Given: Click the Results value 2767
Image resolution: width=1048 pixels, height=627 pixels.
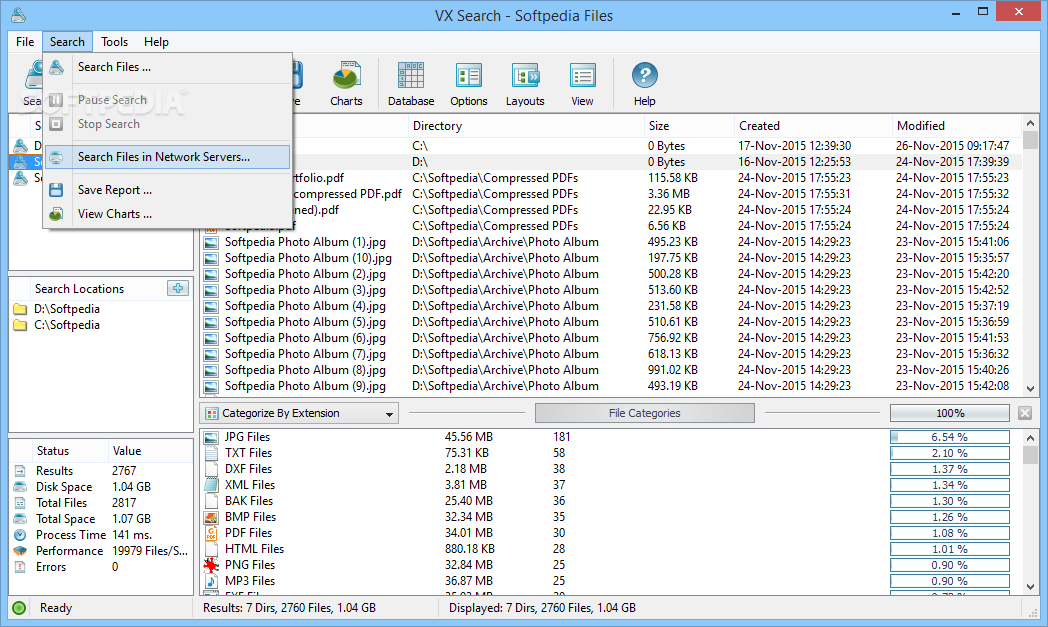Looking at the screenshot, I should (124, 471).
